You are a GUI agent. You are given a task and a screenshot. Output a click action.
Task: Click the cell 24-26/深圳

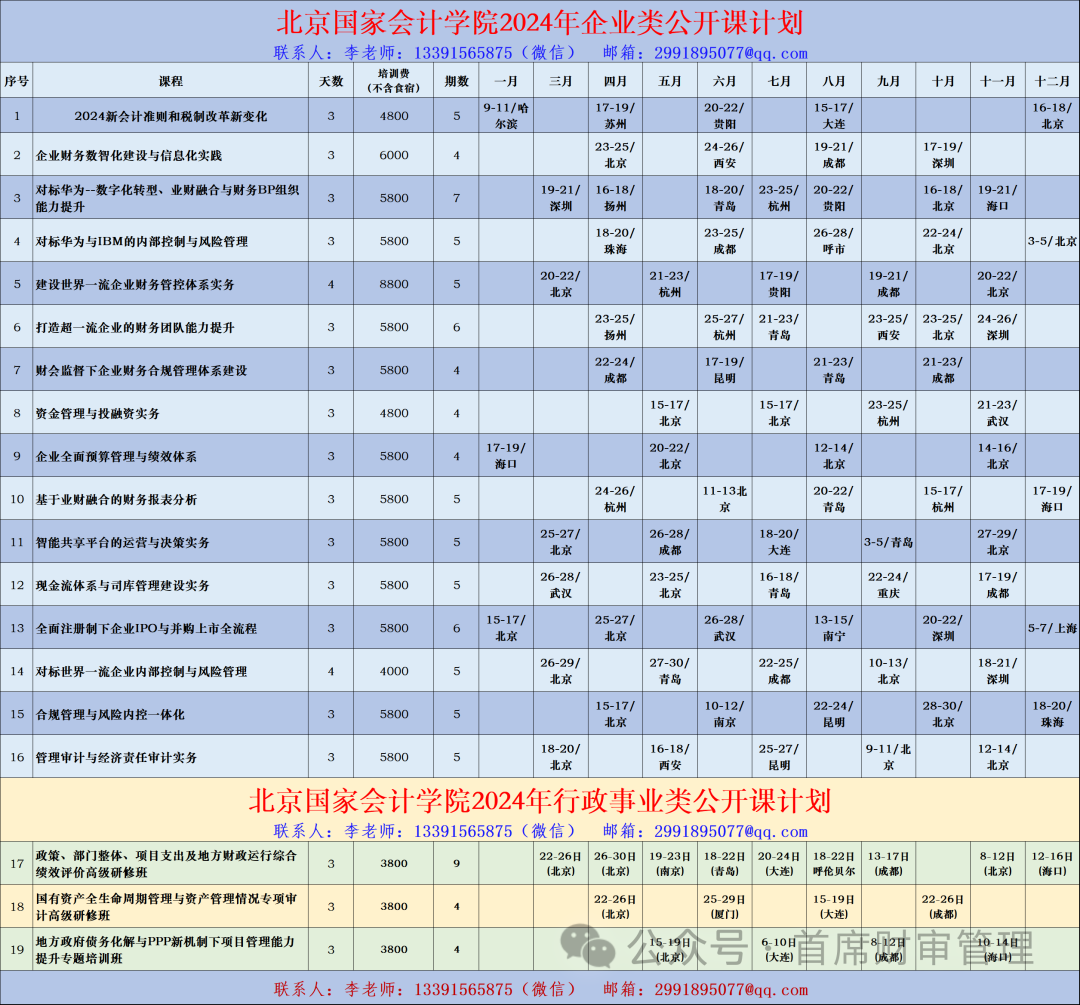[997, 327]
